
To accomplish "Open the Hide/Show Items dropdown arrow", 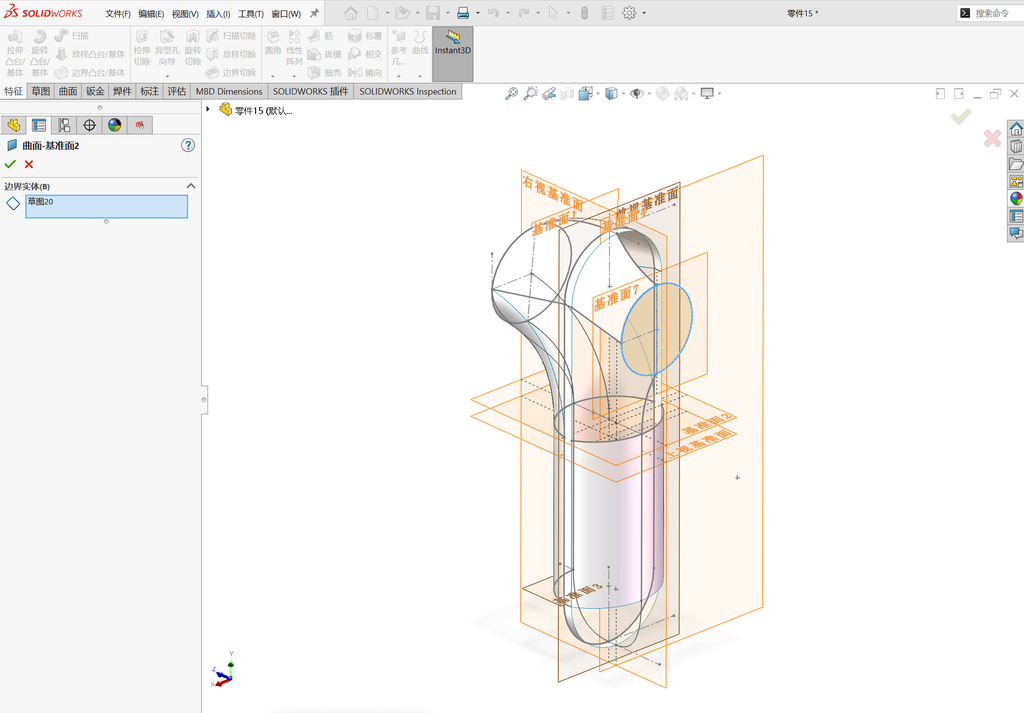I will coord(649,93).
